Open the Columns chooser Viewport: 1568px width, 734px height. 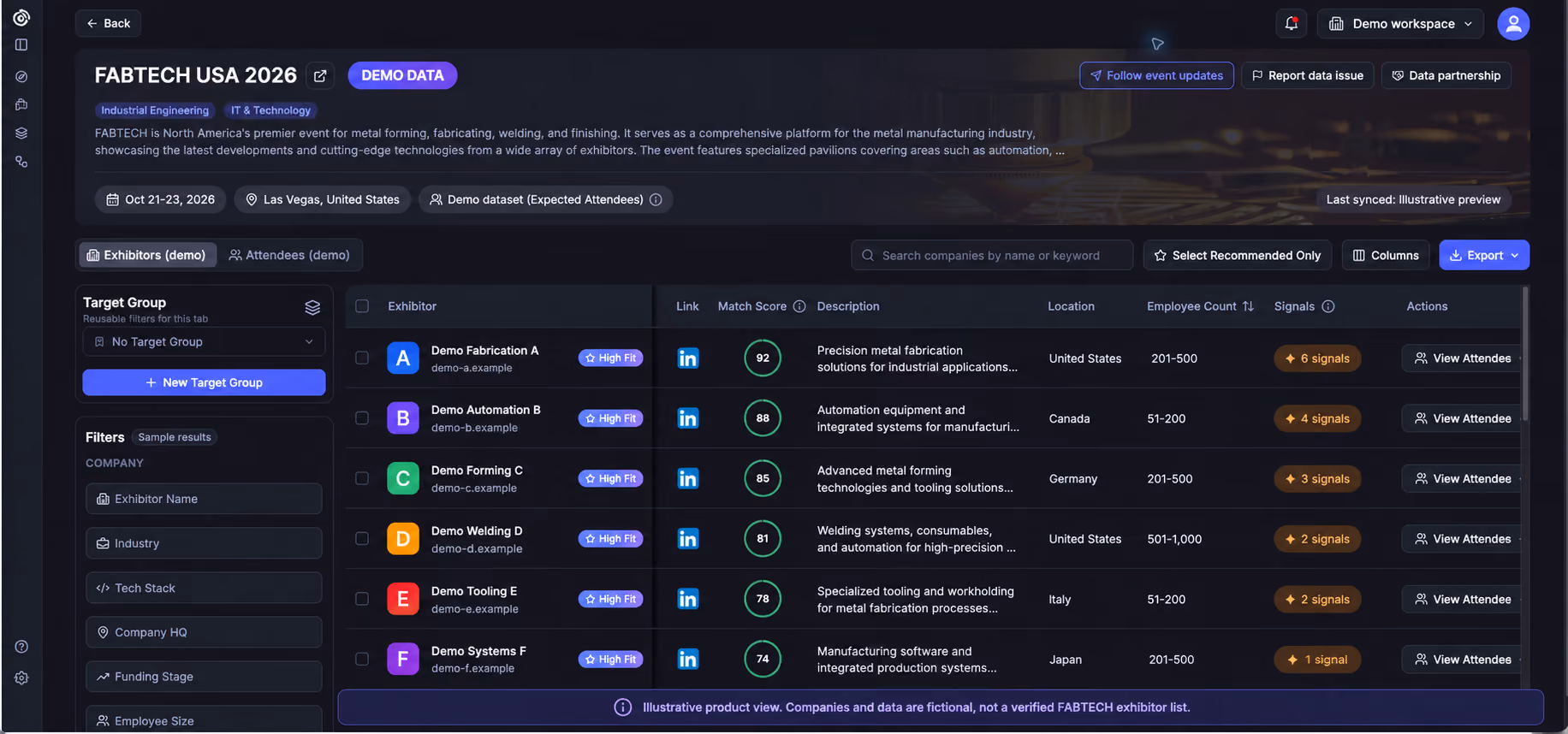[1386, 255]
